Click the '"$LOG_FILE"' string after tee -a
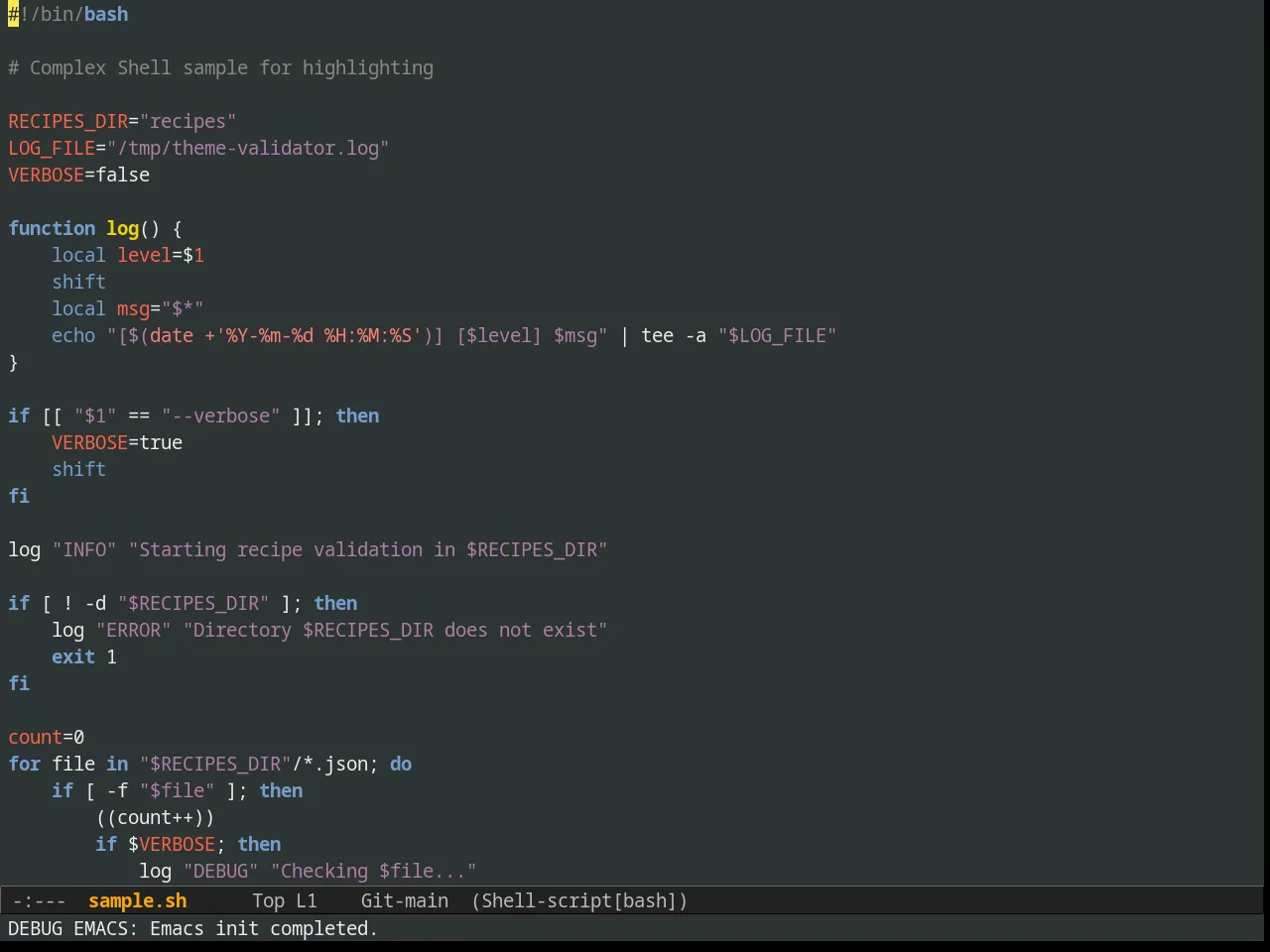The width and height of the screenshot is (1270, 952). (x=778, y=335)
